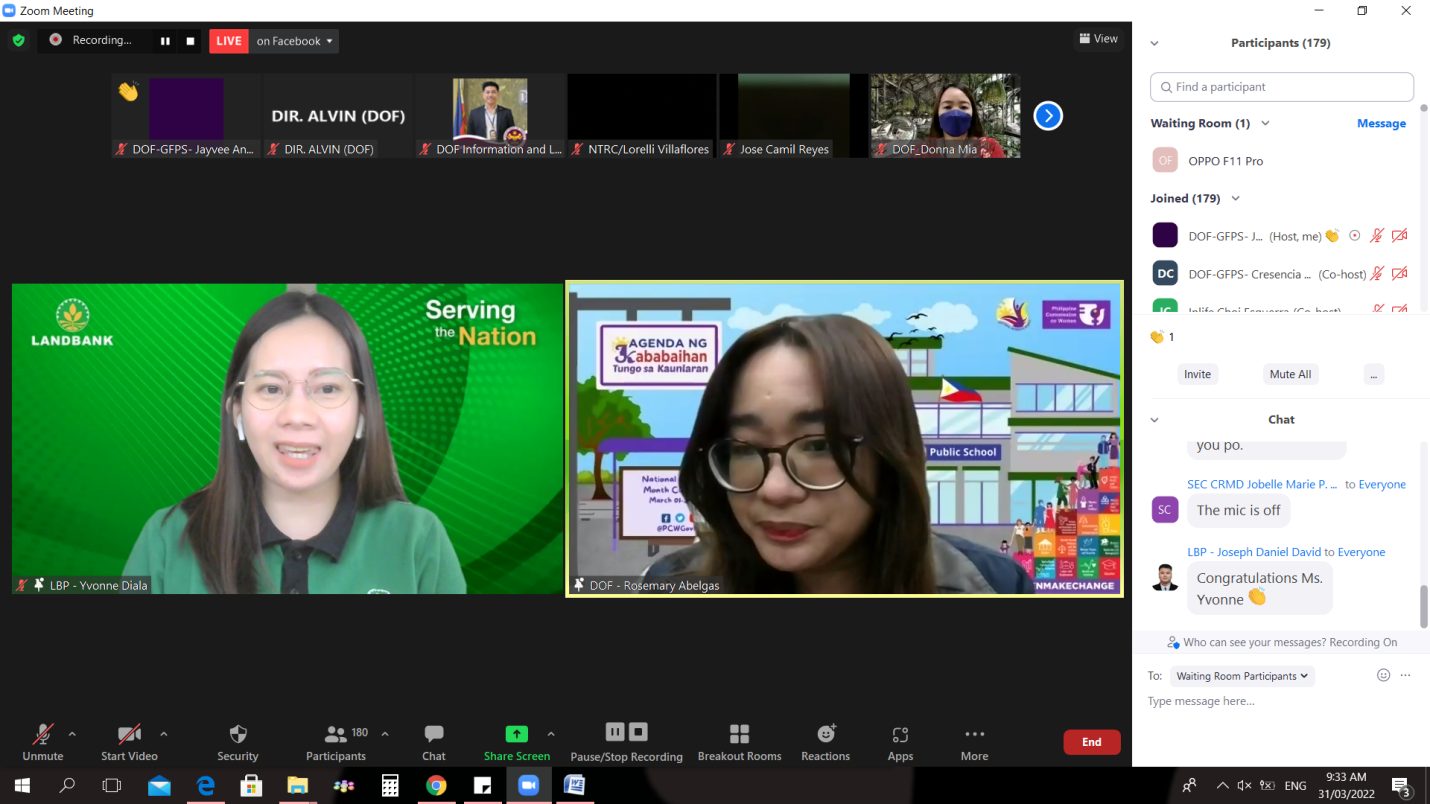Toggle mute icon for DOF-GFPS host row

point(1377,236)
